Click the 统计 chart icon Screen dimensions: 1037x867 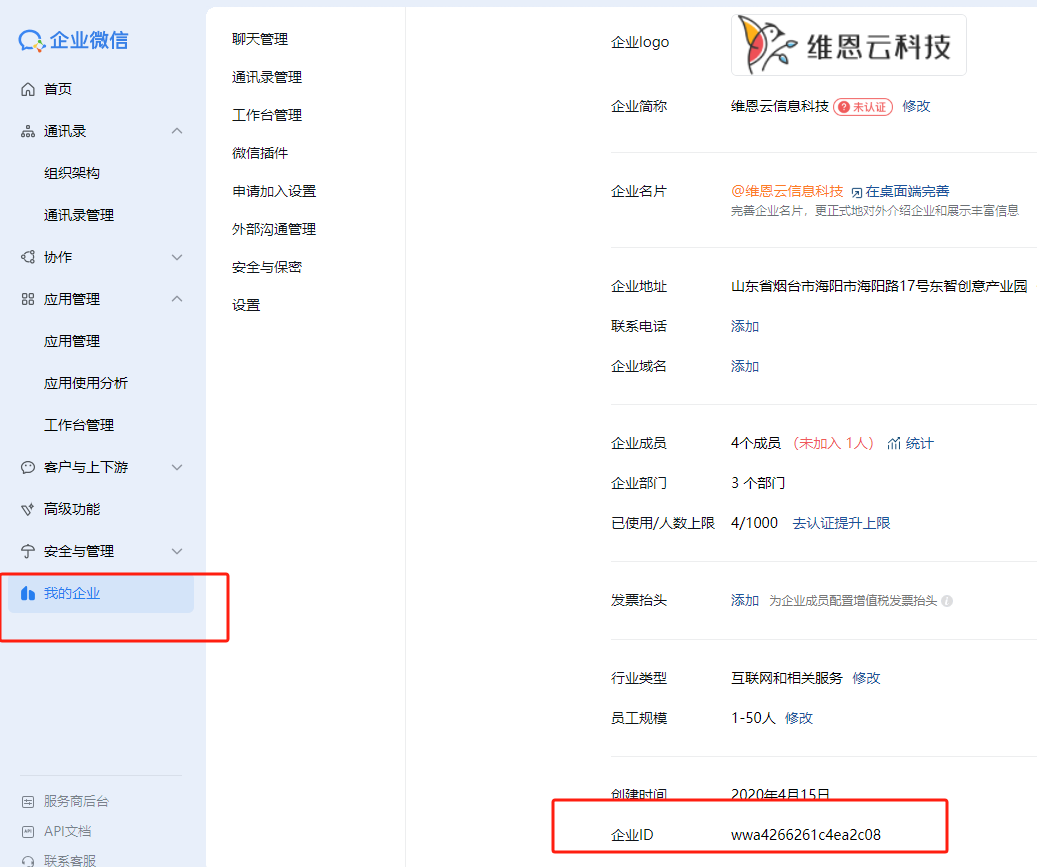click(894, 443)
